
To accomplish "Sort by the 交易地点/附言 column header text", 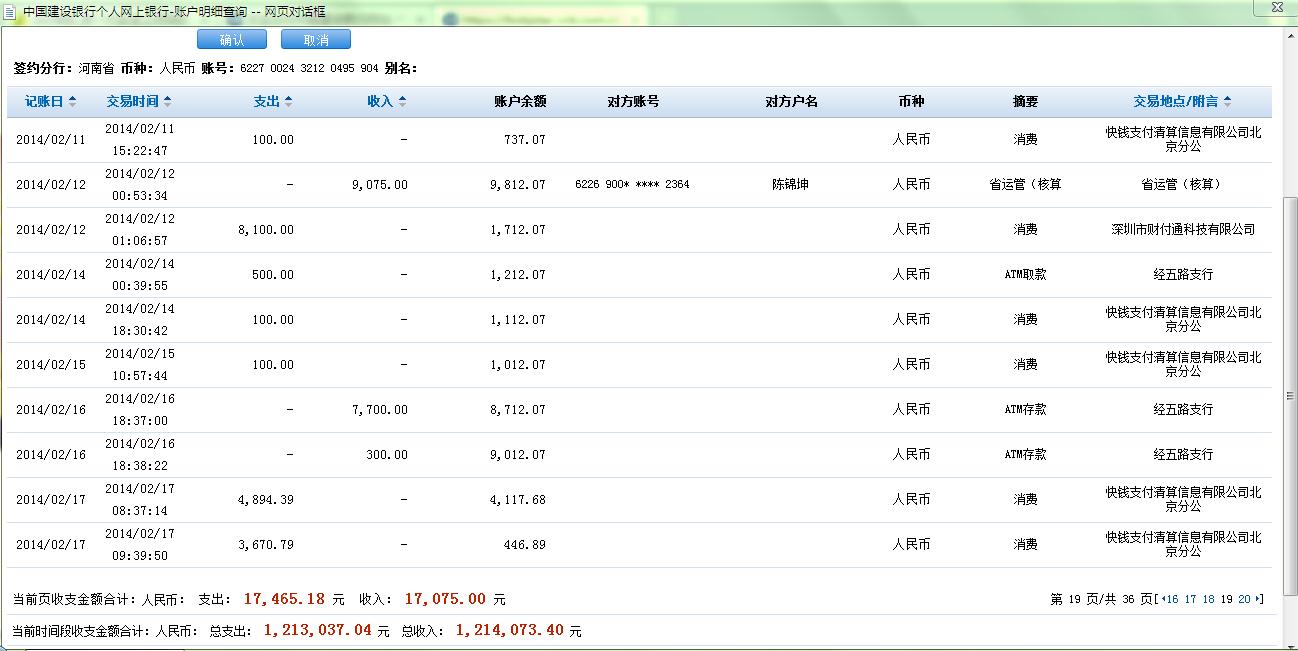I will coord(1176,102).
